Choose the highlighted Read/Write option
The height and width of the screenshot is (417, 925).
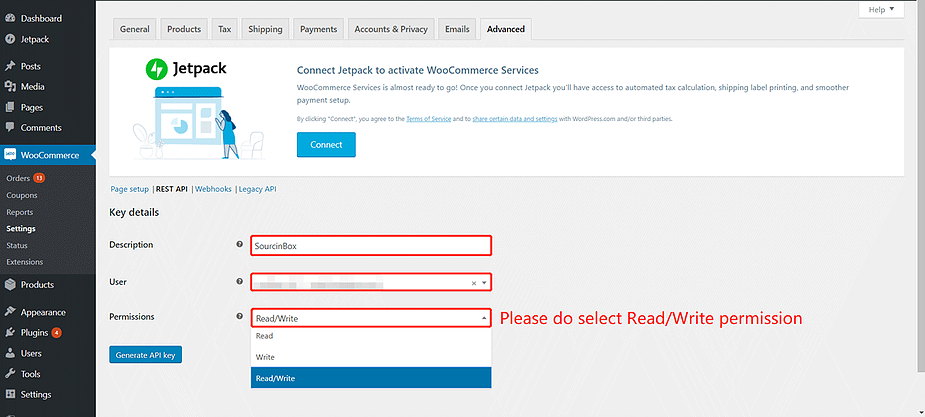pyautogui.click(x=371, y=378)
